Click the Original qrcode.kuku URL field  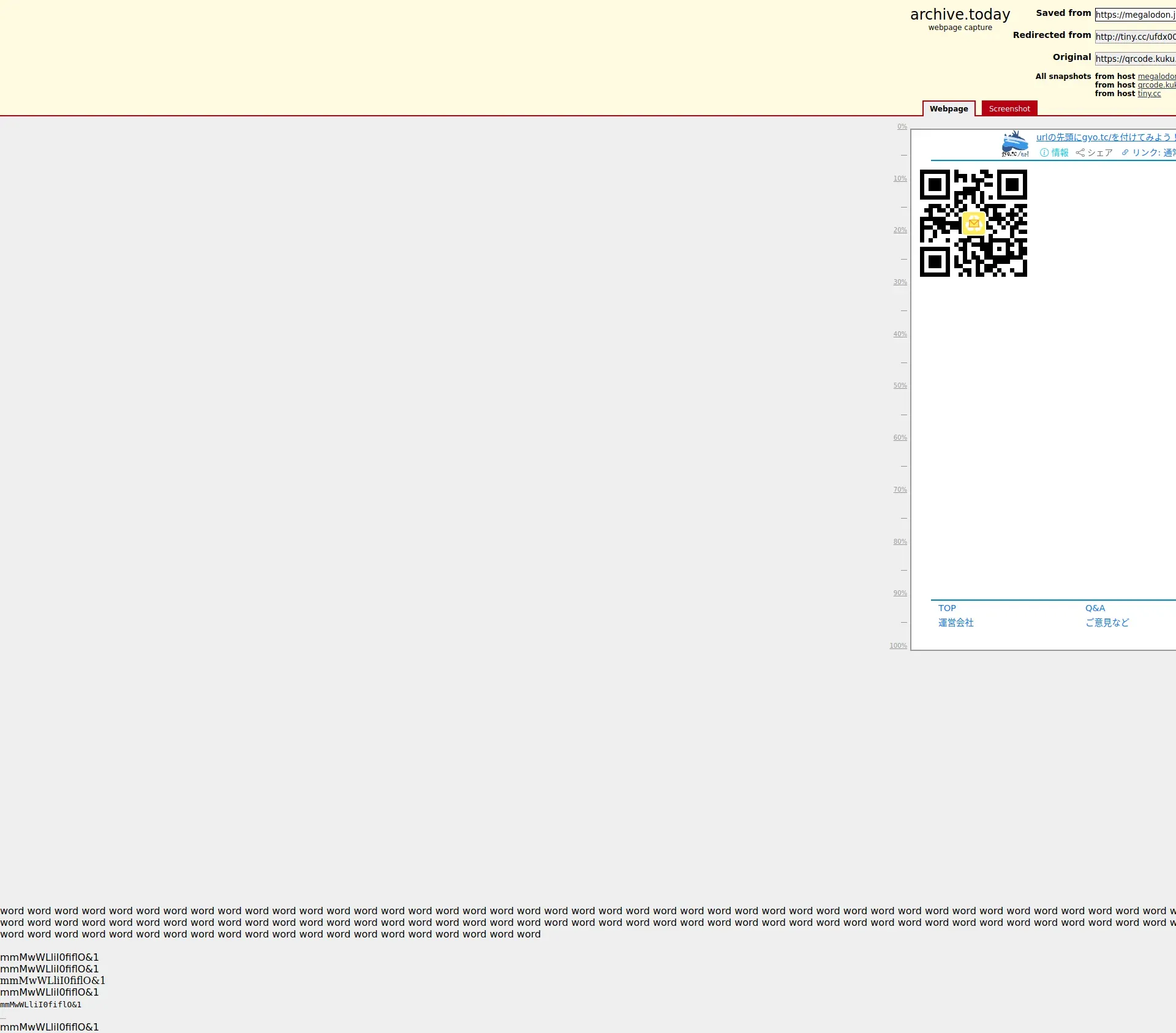pyautogui.click(x=1135, y=59)
